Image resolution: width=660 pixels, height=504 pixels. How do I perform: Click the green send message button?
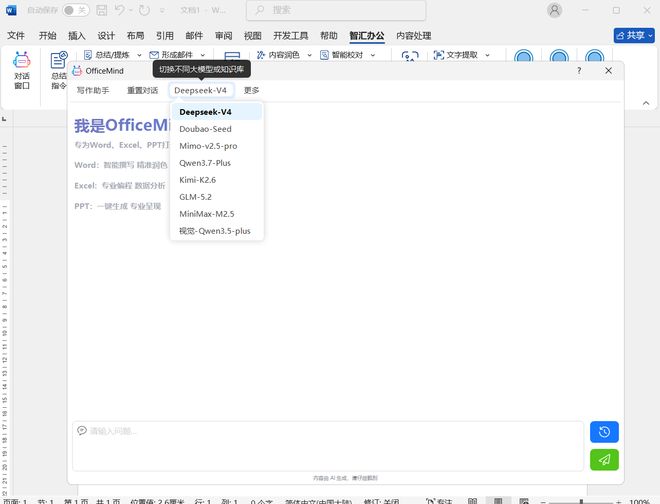coord(604,459)
